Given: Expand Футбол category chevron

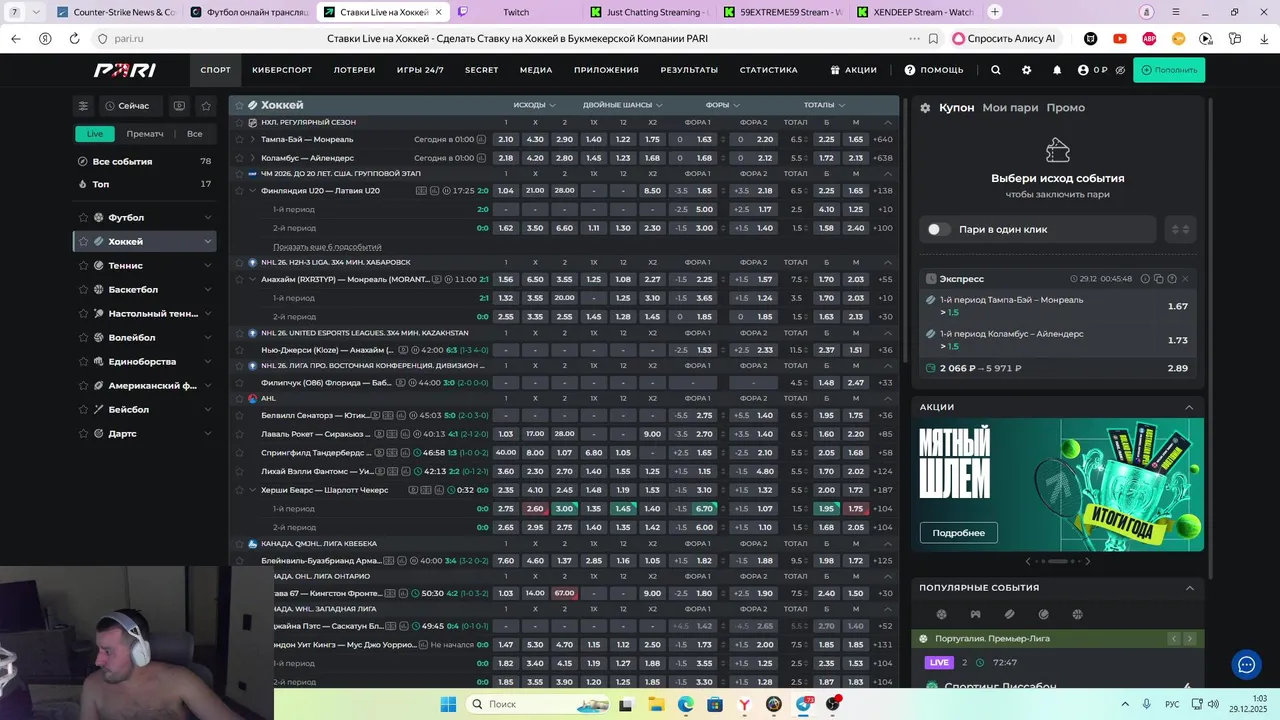Looking at the screenshot, I should coord(208,217).
